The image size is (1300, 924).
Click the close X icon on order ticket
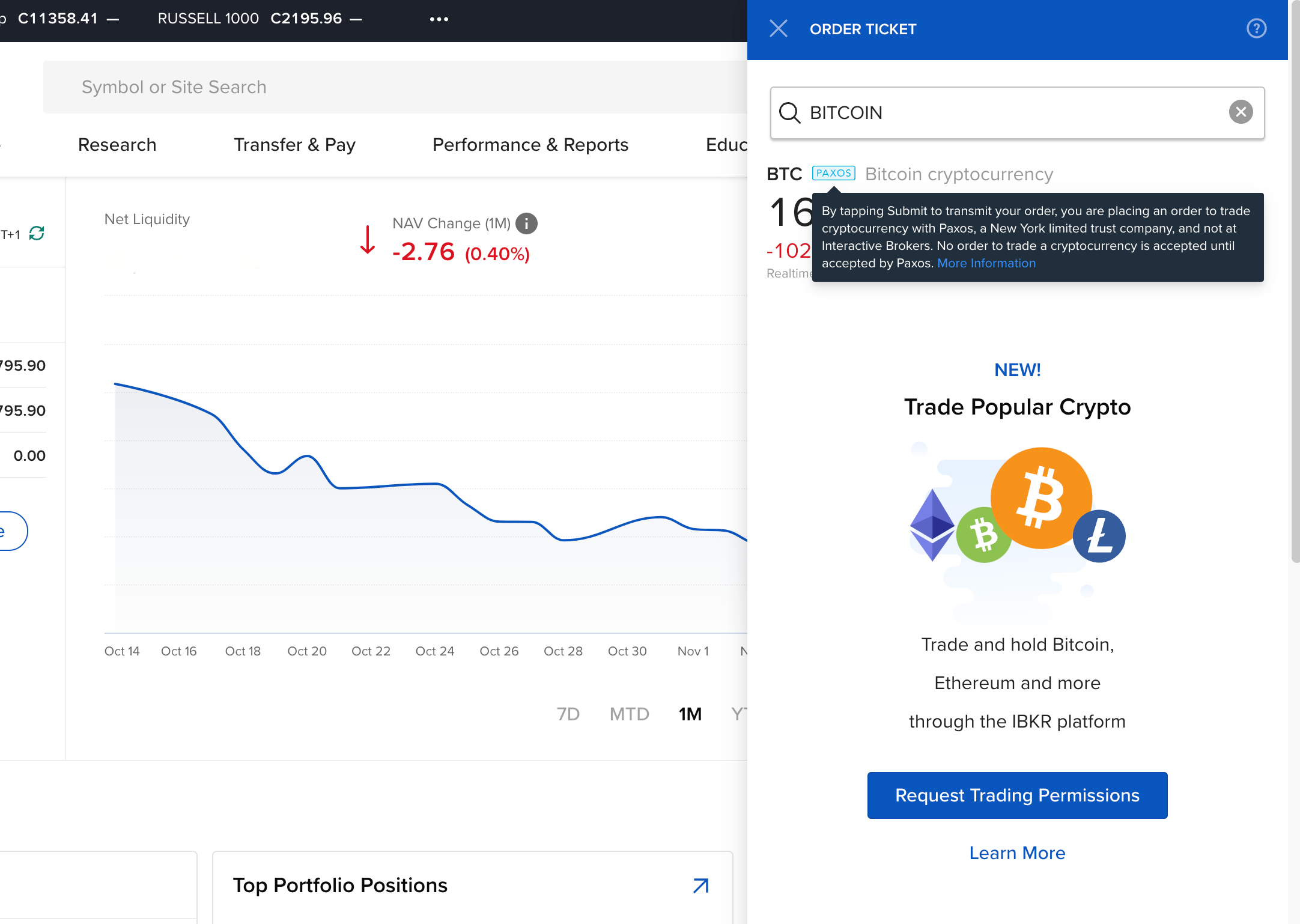pos(779,29)
